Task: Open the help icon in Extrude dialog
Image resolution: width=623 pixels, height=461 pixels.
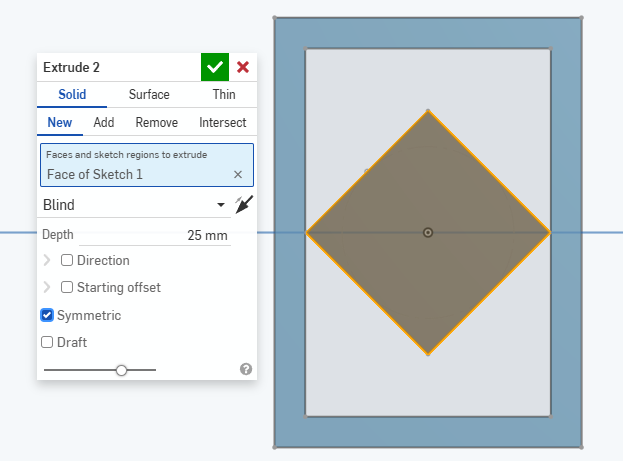Action: pyautogui.click(x=246, y=369)
